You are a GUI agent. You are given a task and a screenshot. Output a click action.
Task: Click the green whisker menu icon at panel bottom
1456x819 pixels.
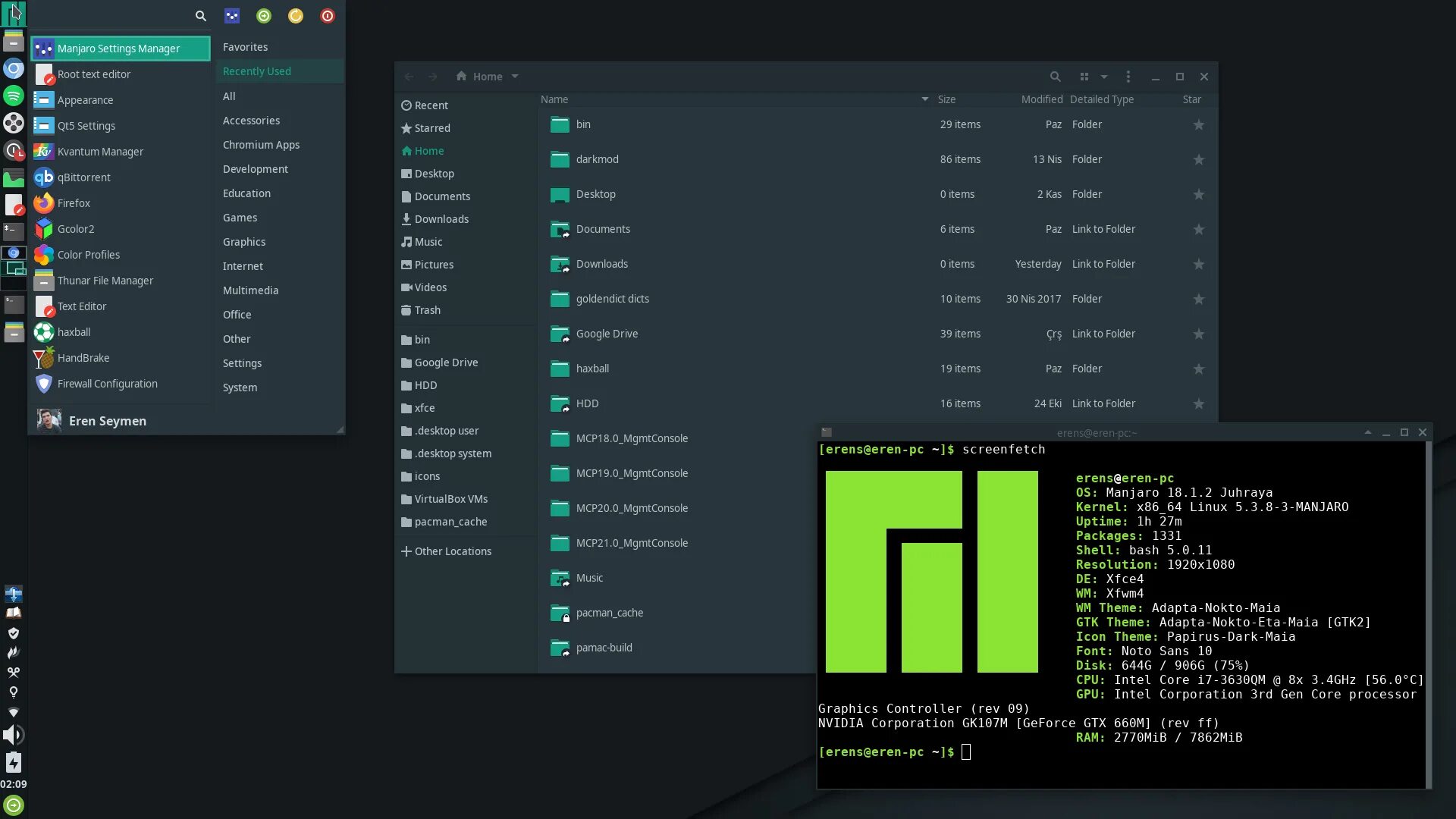pyautogui.click(x=14, y=805)
